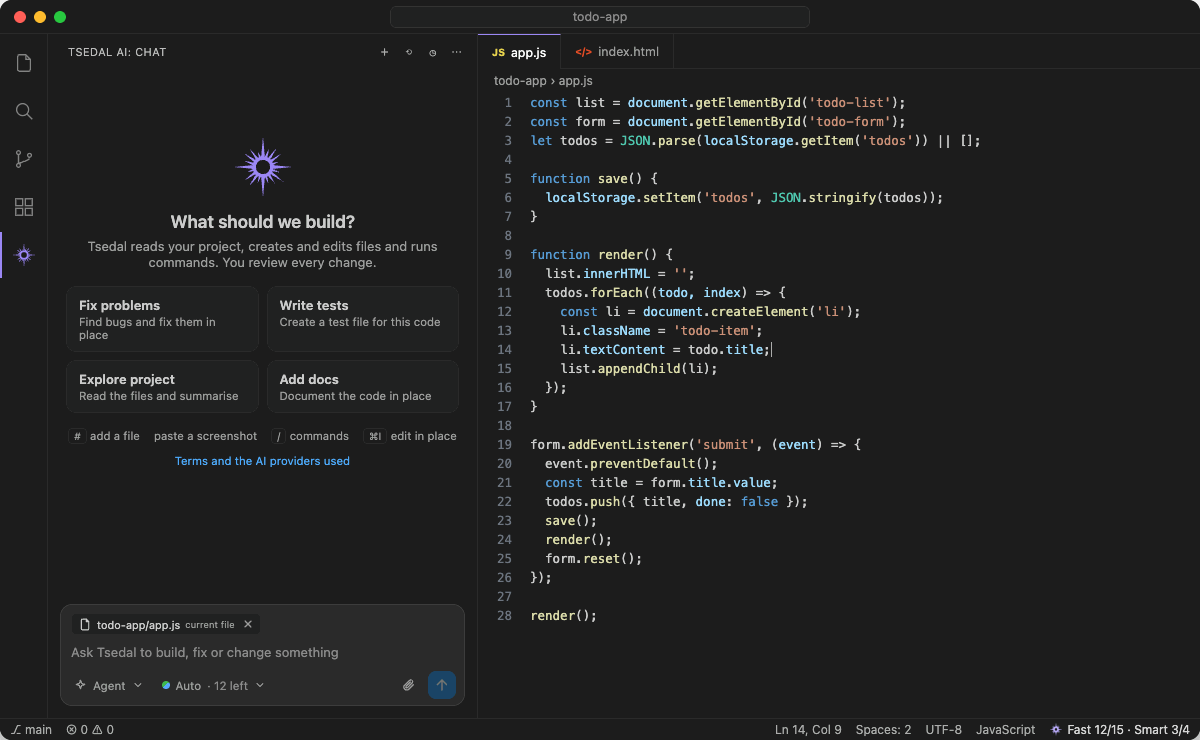Remove the todo-app/app.js context chip
This screenshot has width=1200, height=740.
pos(248,624)
